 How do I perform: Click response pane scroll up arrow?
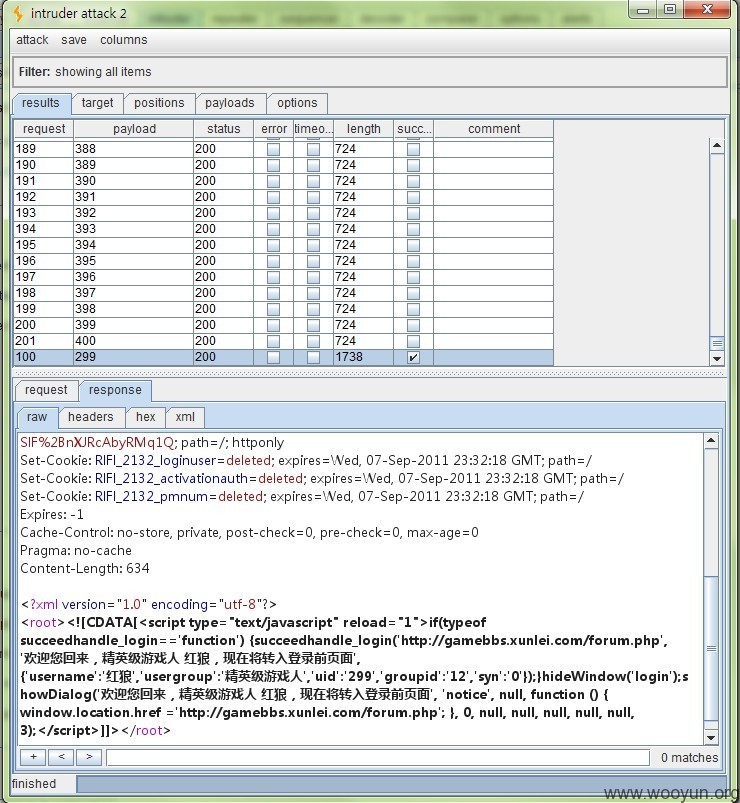click(x=711, y=440)
